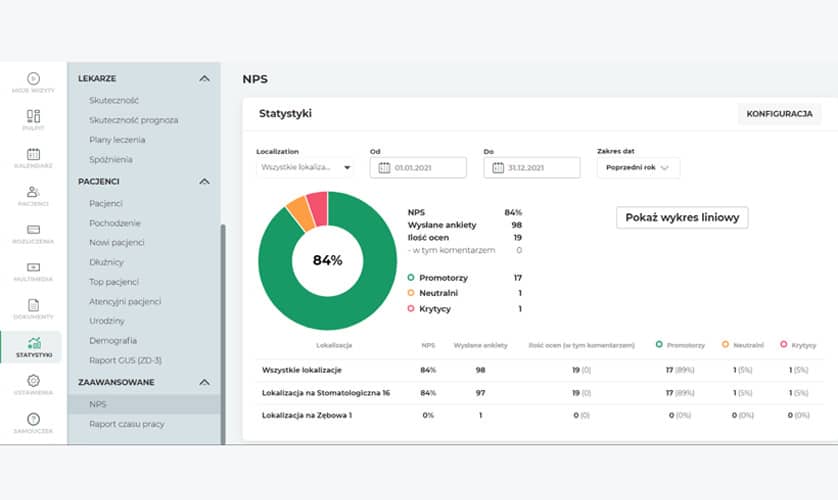The height and width of the screenshot is (500, 838).
Task: Open the Multimedia section icon
Action: tap(33, 272)
